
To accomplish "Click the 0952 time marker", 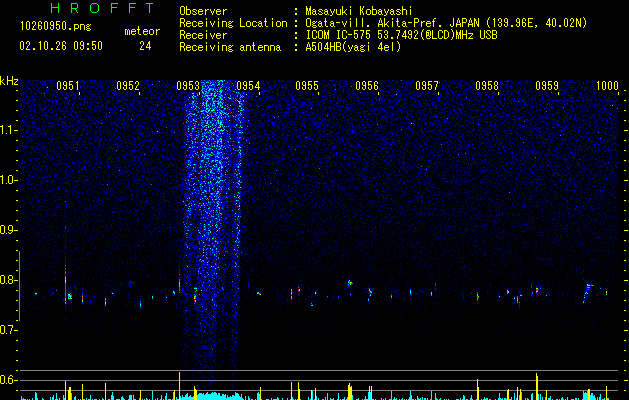I will (x=128, y=86).
